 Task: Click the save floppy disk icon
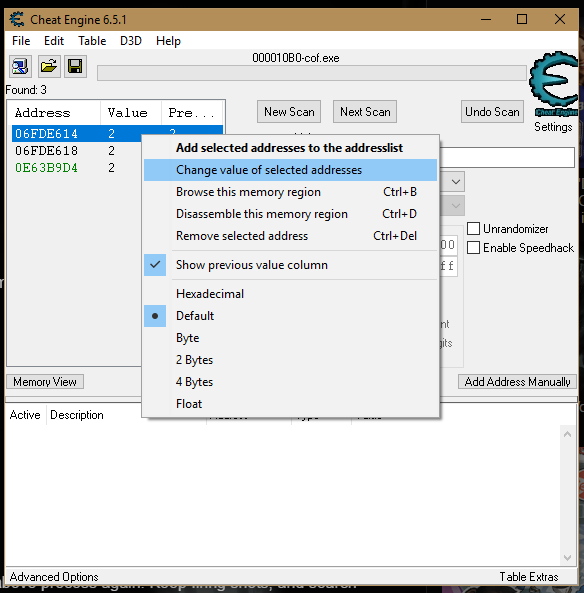(x=75, y=67)
